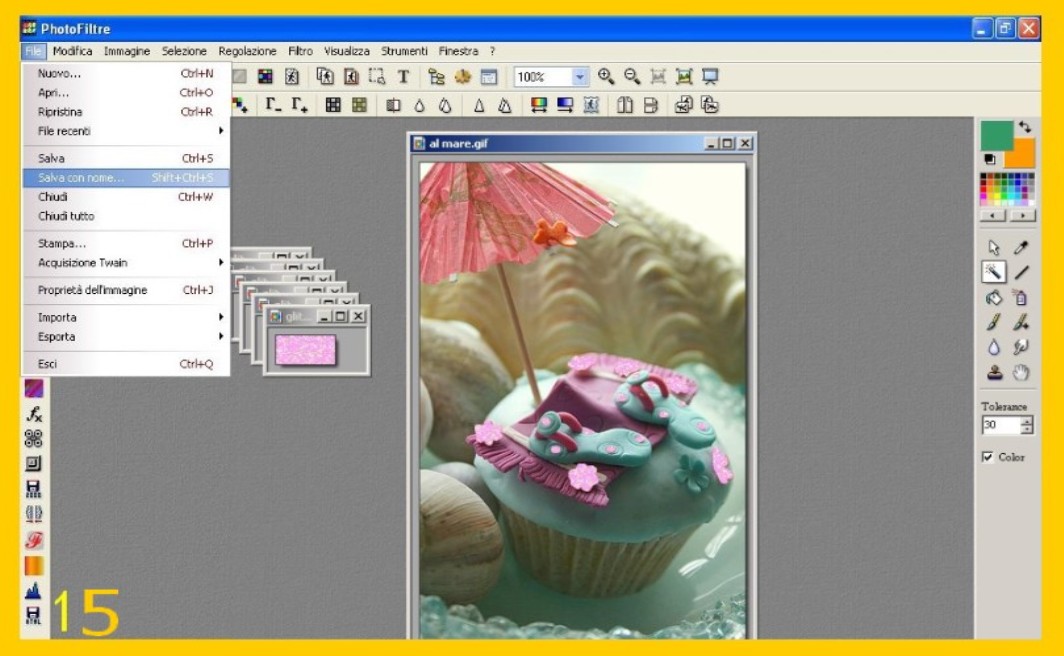
Task: Click the fx filter plugin icon
Action: tap(34, 413)
